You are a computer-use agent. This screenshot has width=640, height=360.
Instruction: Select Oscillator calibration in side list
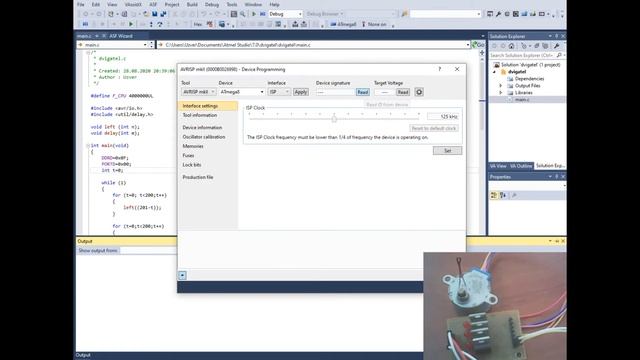pos(204,137)
